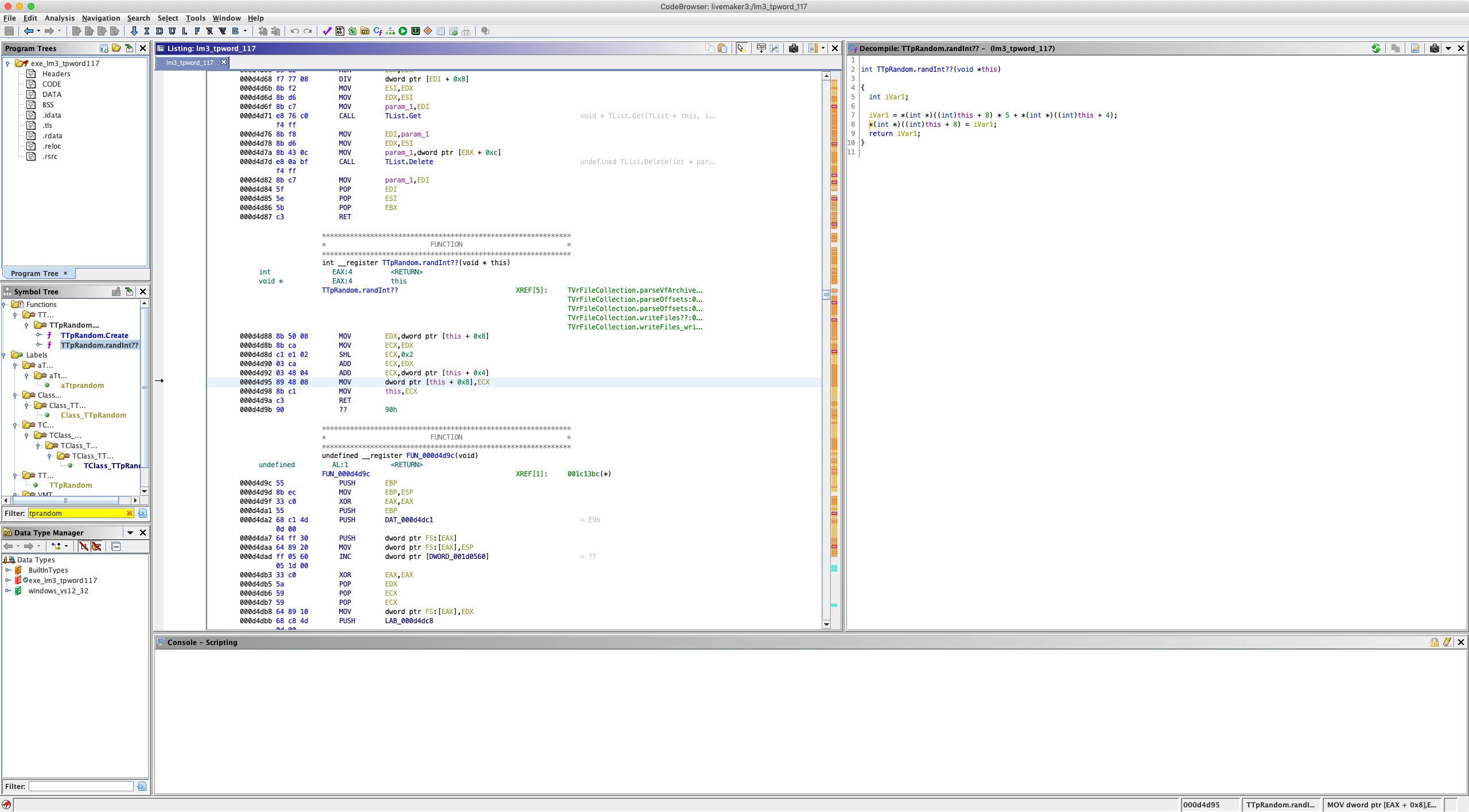Click the lm3_tpword_117 tab in listing panel
1469x812 pixels.
pyautogui.click(x=190, y=62)
